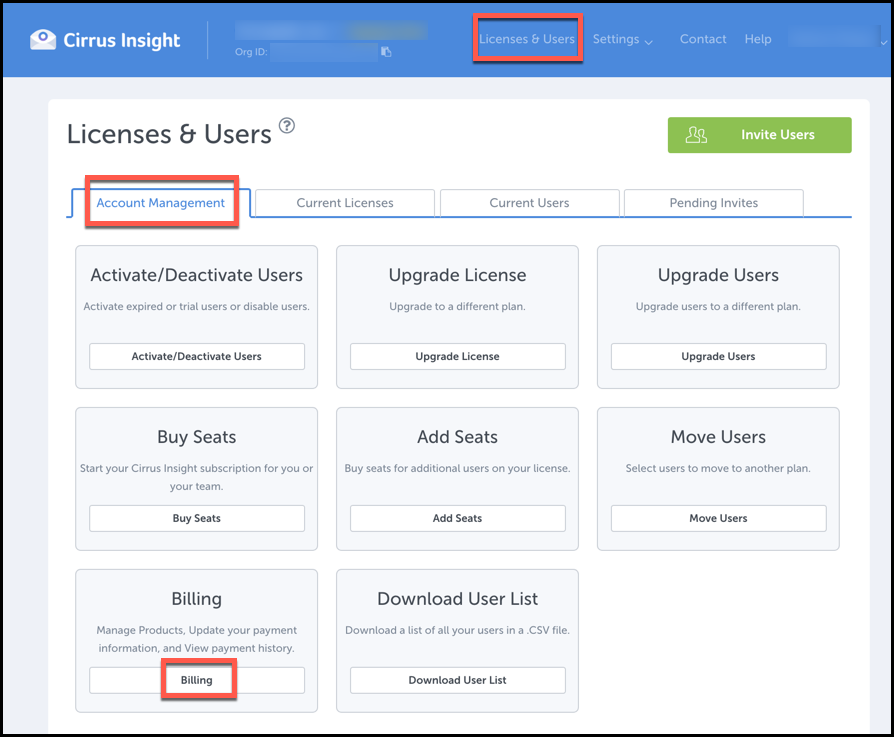Click 'Select users to move to another plan.'

tap(718, 469)
